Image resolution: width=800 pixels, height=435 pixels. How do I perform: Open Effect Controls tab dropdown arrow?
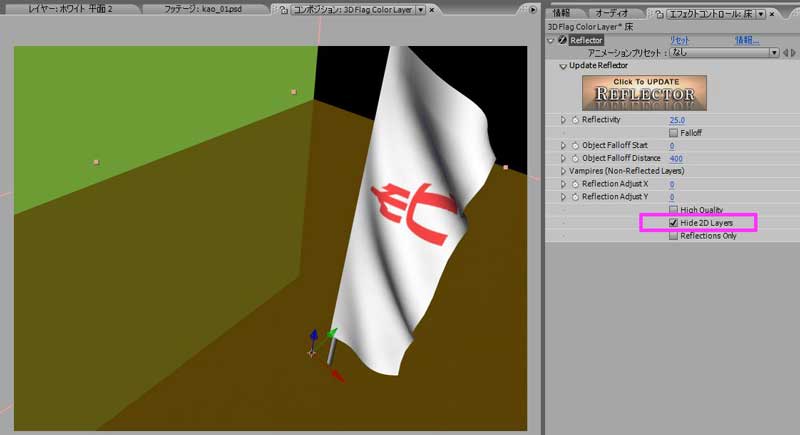pyautogui.click(x=761, y=14)
